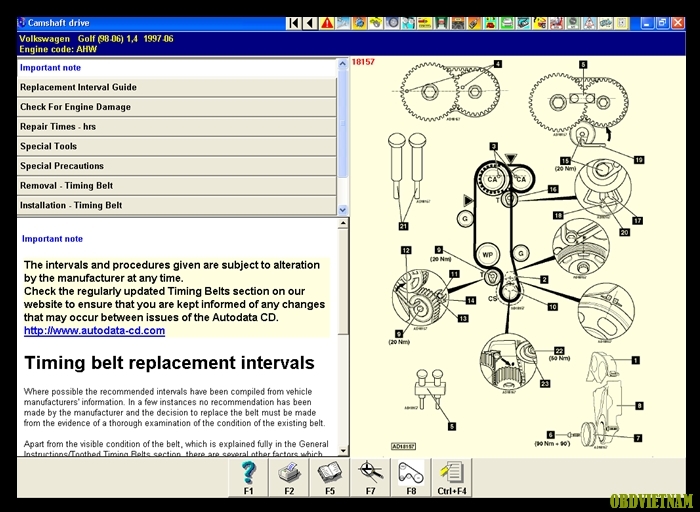Click the last pale yellow toolbar icon
The height and width of the screenshot is (512, 700).
pos(622,23)
